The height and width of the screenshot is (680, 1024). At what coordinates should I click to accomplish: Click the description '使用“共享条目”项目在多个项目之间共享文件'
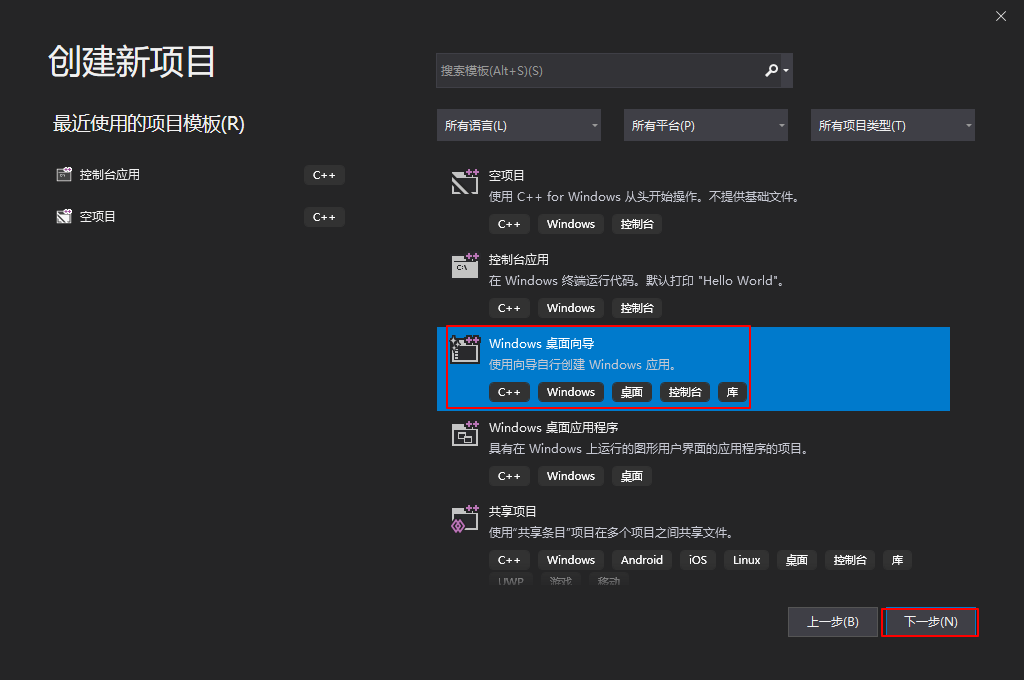coord(611,533)
